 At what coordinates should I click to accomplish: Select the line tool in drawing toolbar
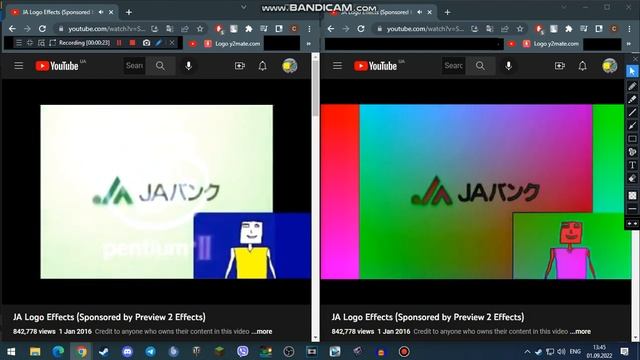pyautogui.click(x=632, y=112)
